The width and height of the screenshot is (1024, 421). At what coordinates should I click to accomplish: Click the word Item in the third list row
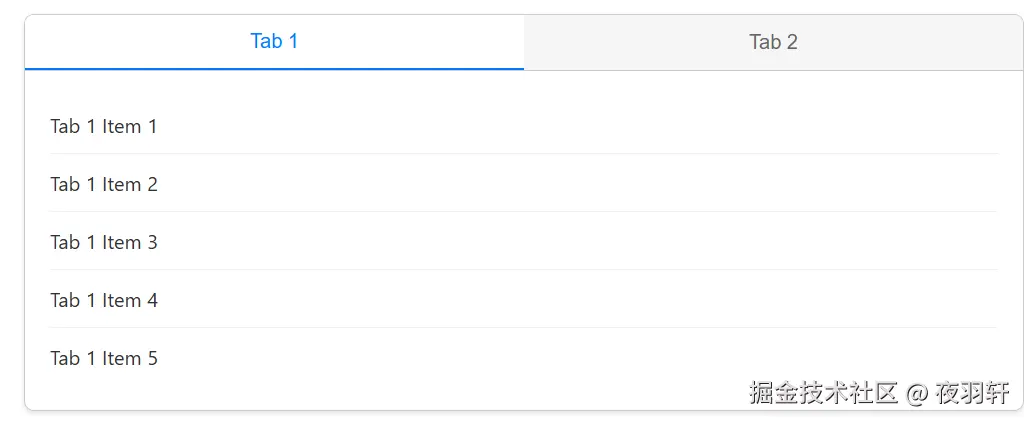(x=121, y=243)
